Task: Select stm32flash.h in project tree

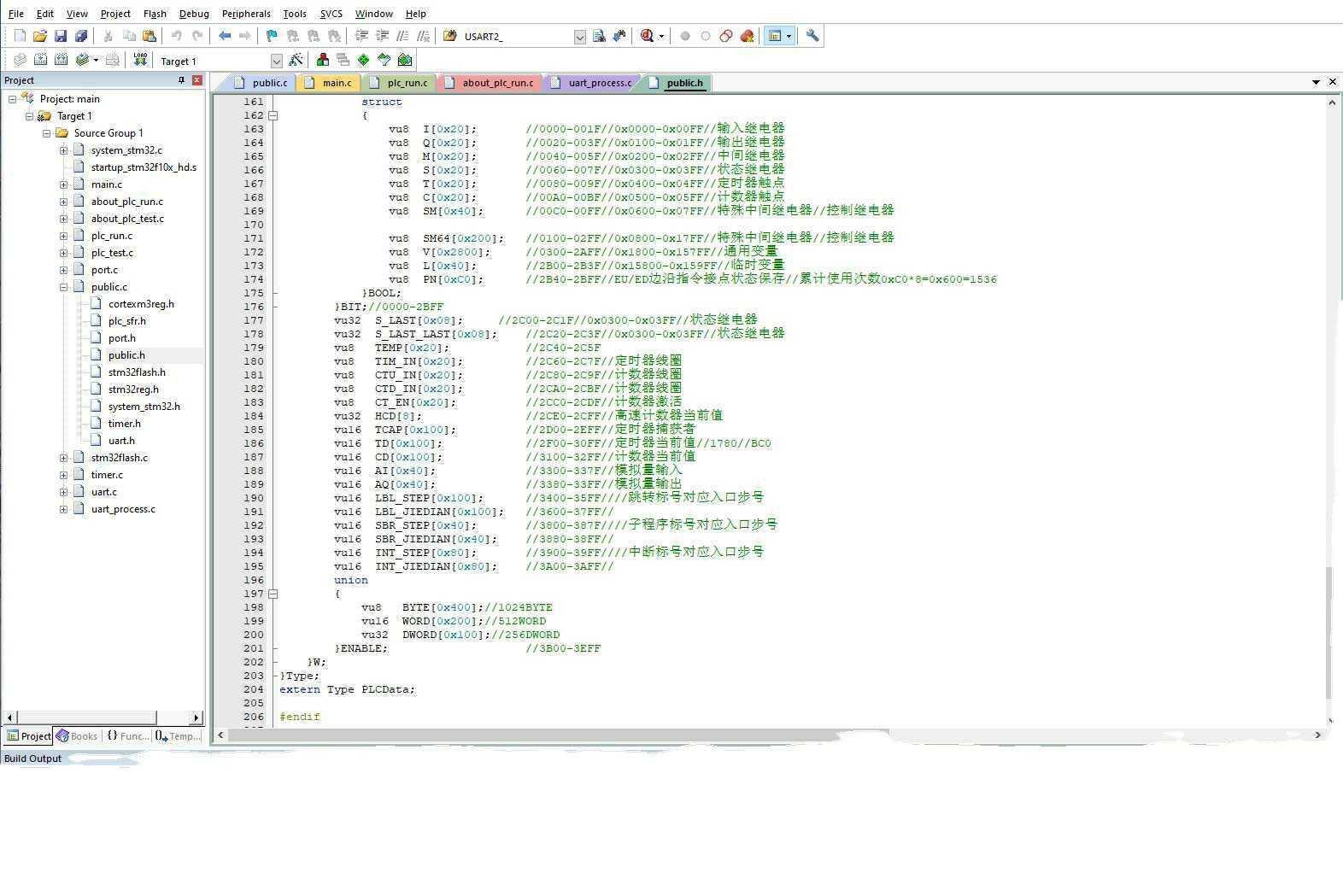Action: (x=137, y=372)
